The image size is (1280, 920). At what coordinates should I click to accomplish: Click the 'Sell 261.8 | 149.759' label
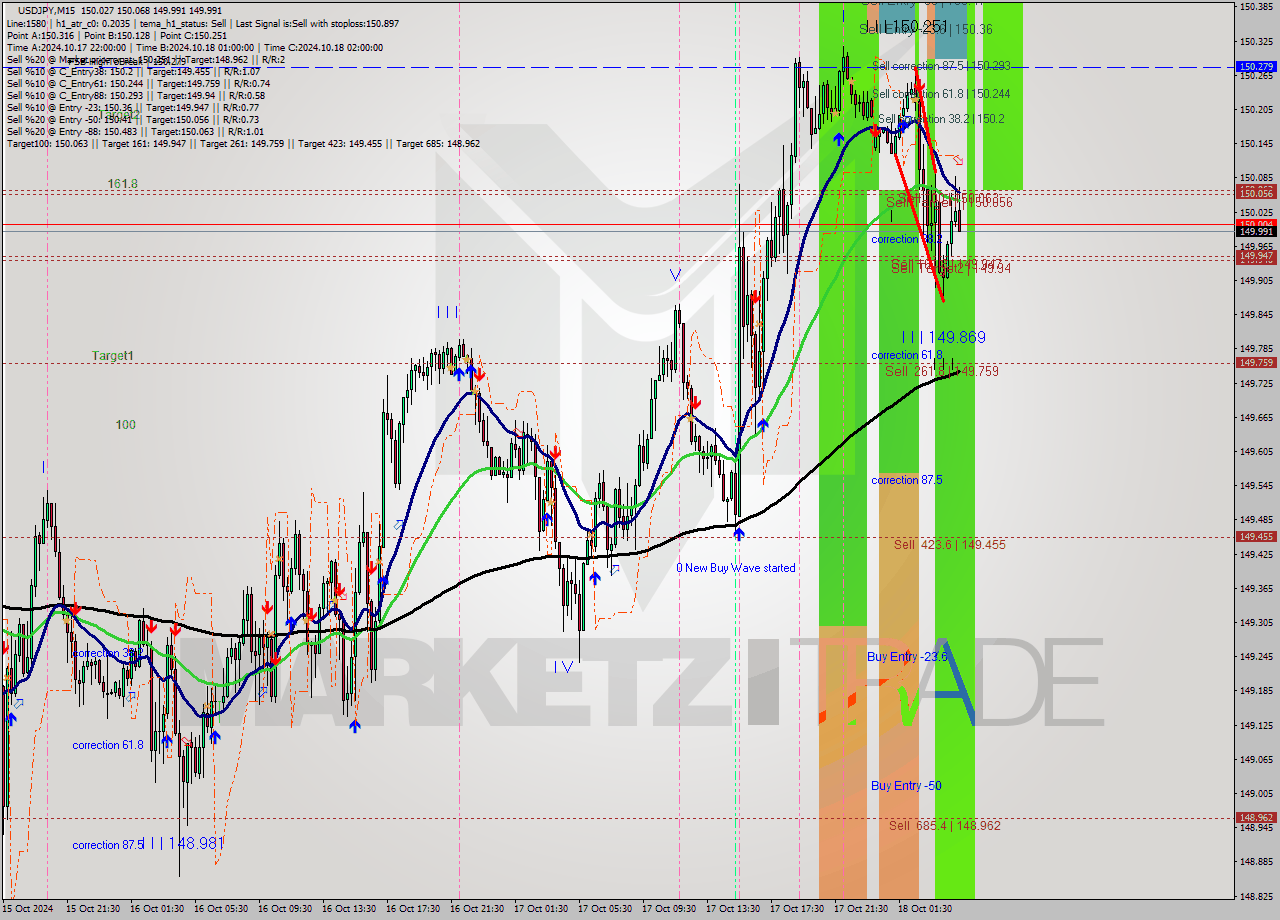(x=941, y=371)
